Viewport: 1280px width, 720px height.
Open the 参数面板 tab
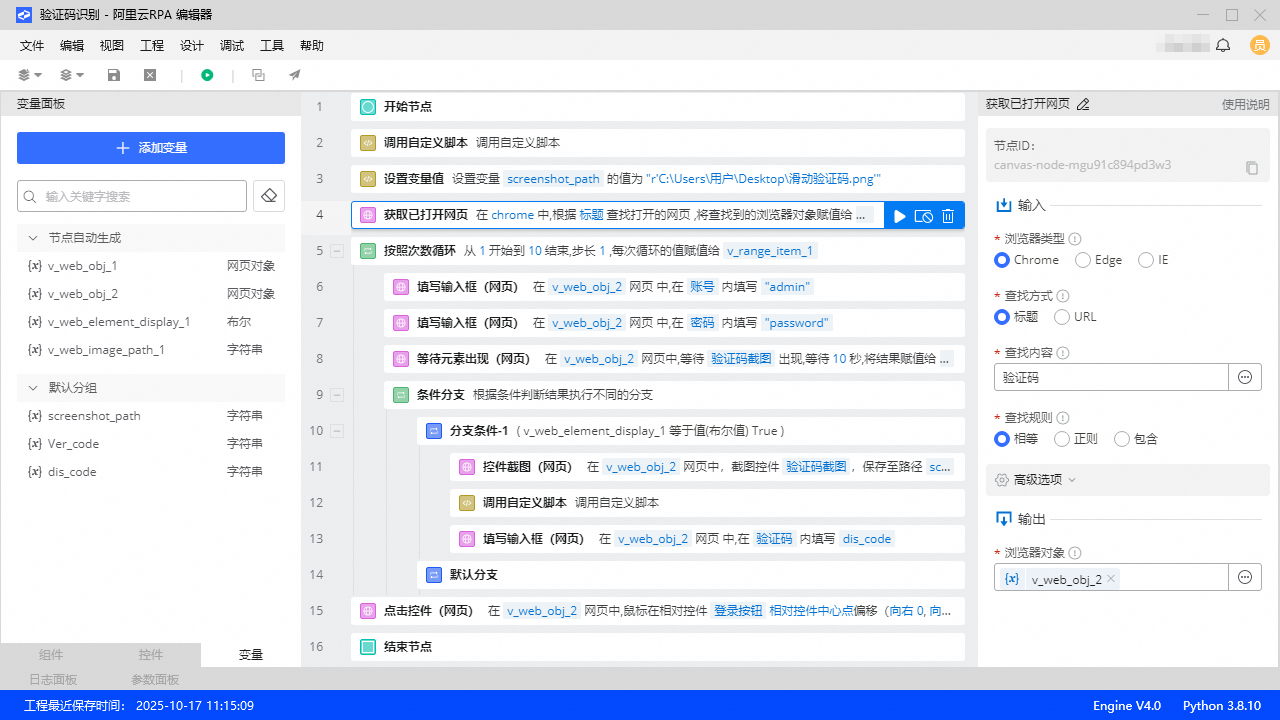click(x=155, y=680)
